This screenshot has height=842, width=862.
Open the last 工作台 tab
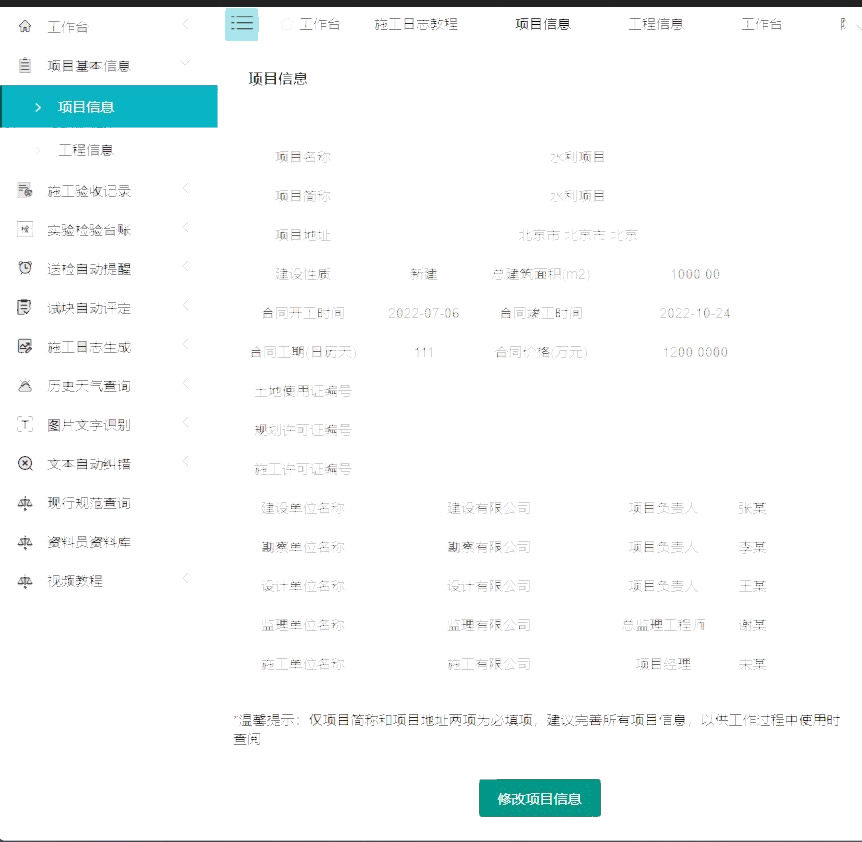761,24
